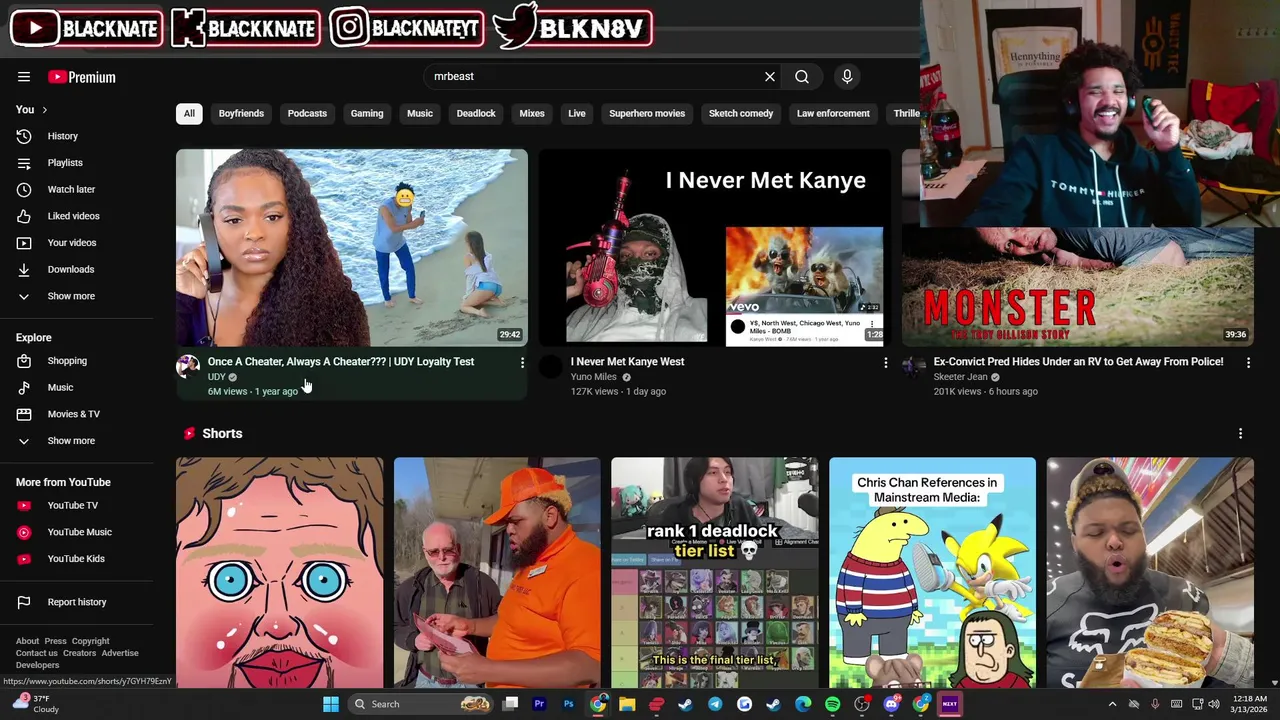This screenshot has width=1280, height=720.
Task: Select the Music filter chip
Action: 420,113
